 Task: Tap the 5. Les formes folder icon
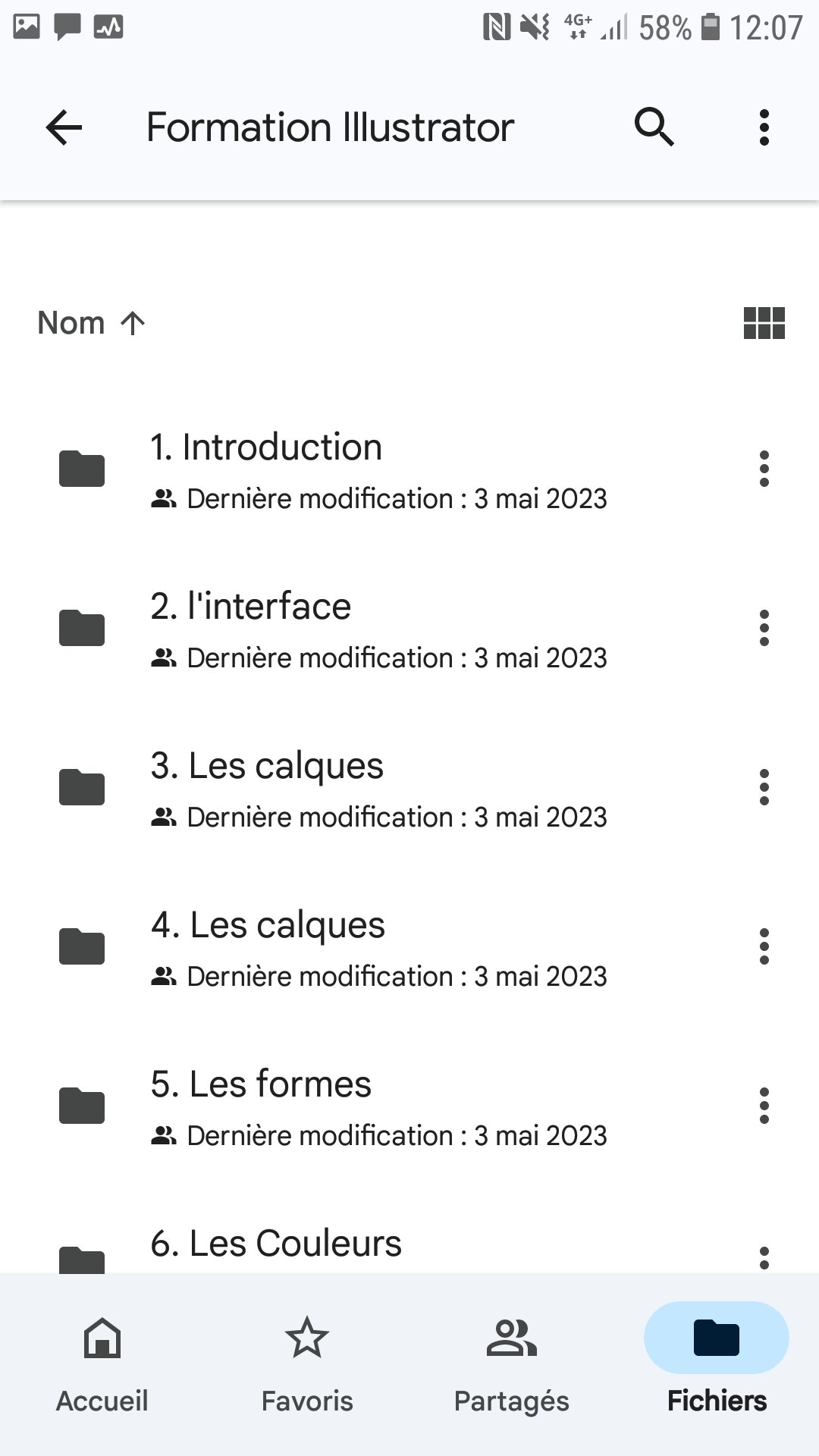coord(82,1106)
